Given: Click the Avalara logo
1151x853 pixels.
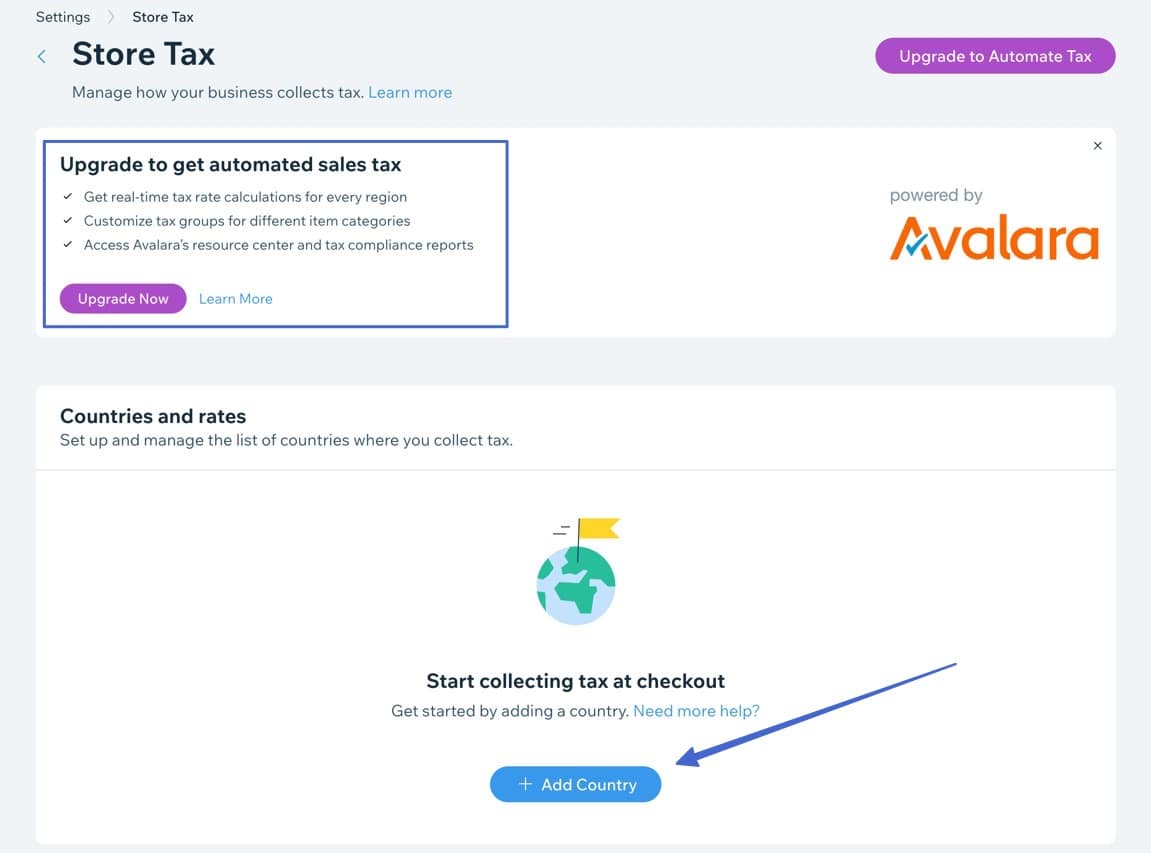Looking at the screenshot, I should (x=993, y=239).
